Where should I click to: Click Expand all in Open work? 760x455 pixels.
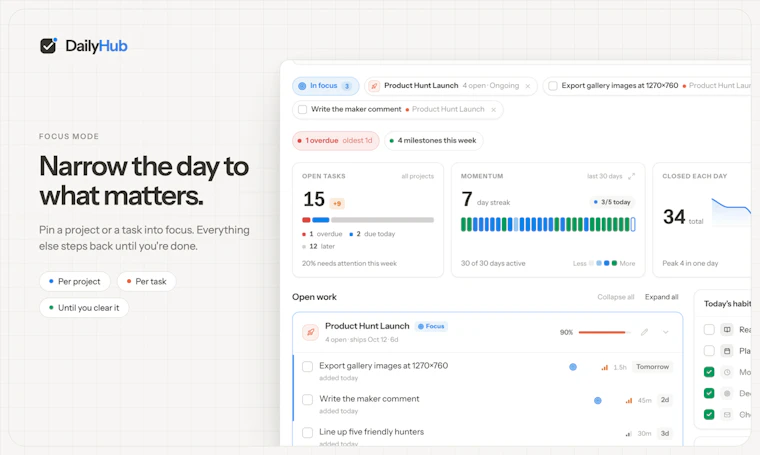(x=662, y=297)
